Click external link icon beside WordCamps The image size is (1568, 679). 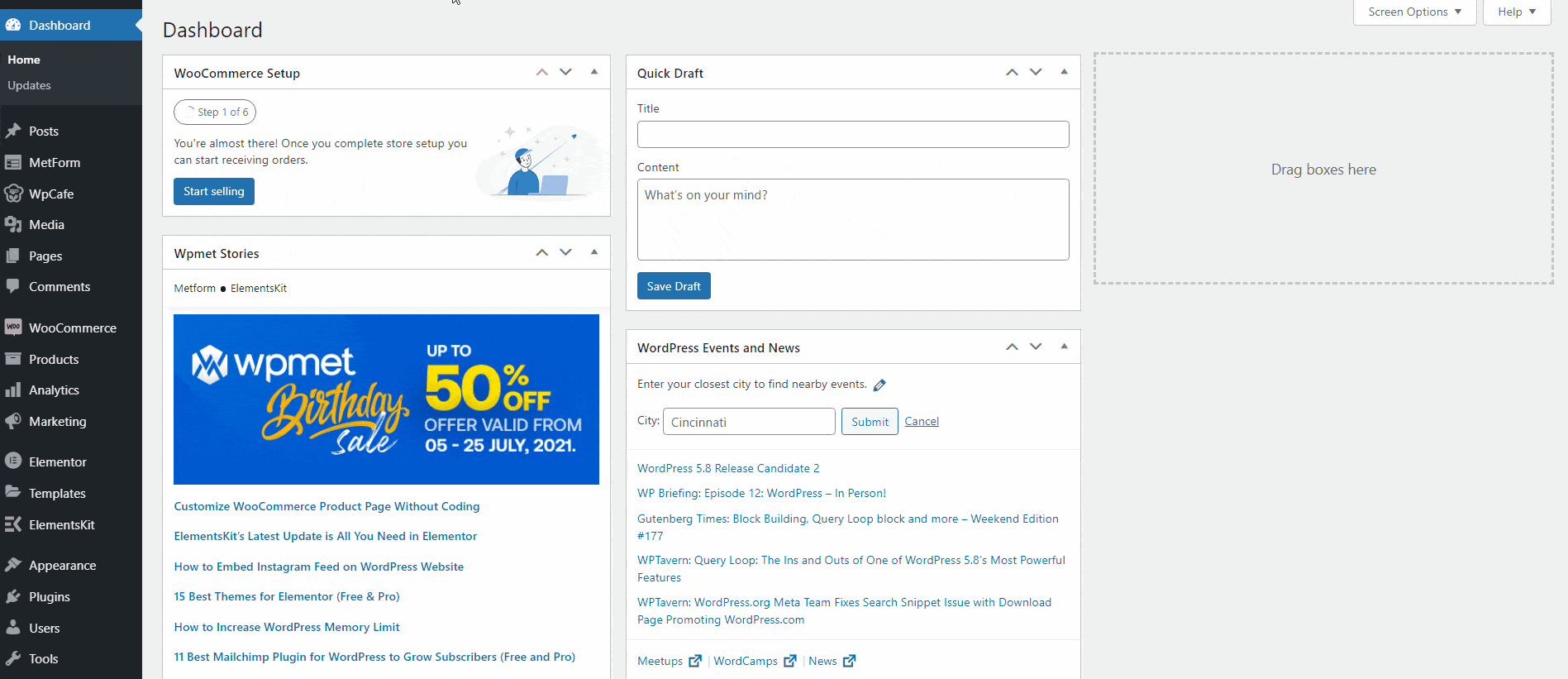[790, 661]
